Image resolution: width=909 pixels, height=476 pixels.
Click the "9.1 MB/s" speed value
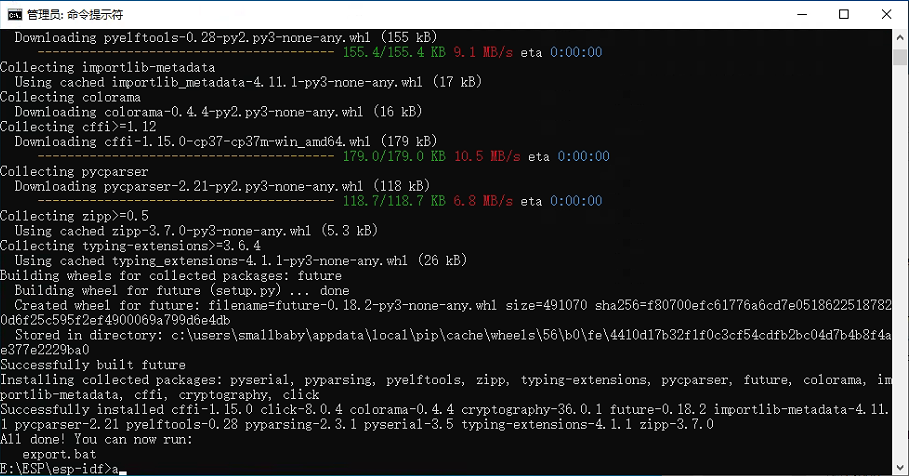tap(483, 52)
